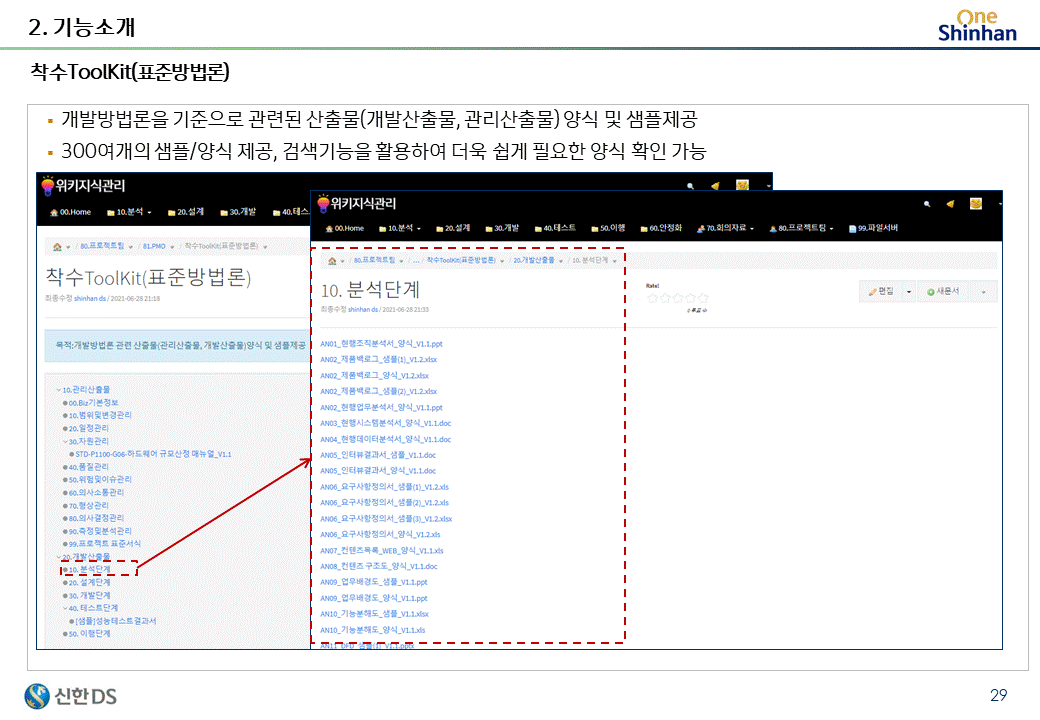Collapse the 20.개발산출물 tree node

(59, 557)
